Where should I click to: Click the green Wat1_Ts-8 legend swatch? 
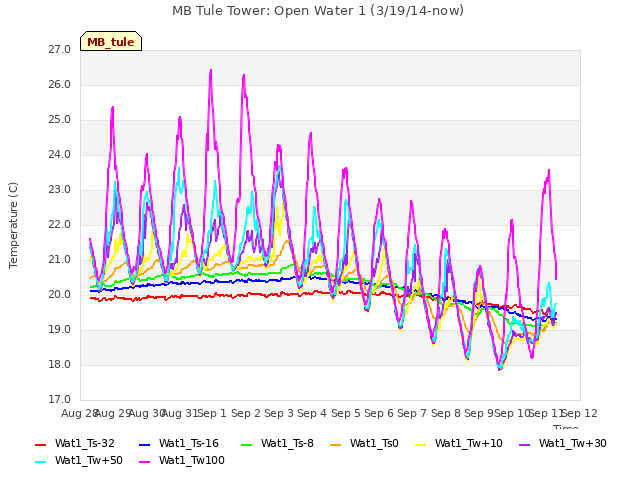(247, 444)
